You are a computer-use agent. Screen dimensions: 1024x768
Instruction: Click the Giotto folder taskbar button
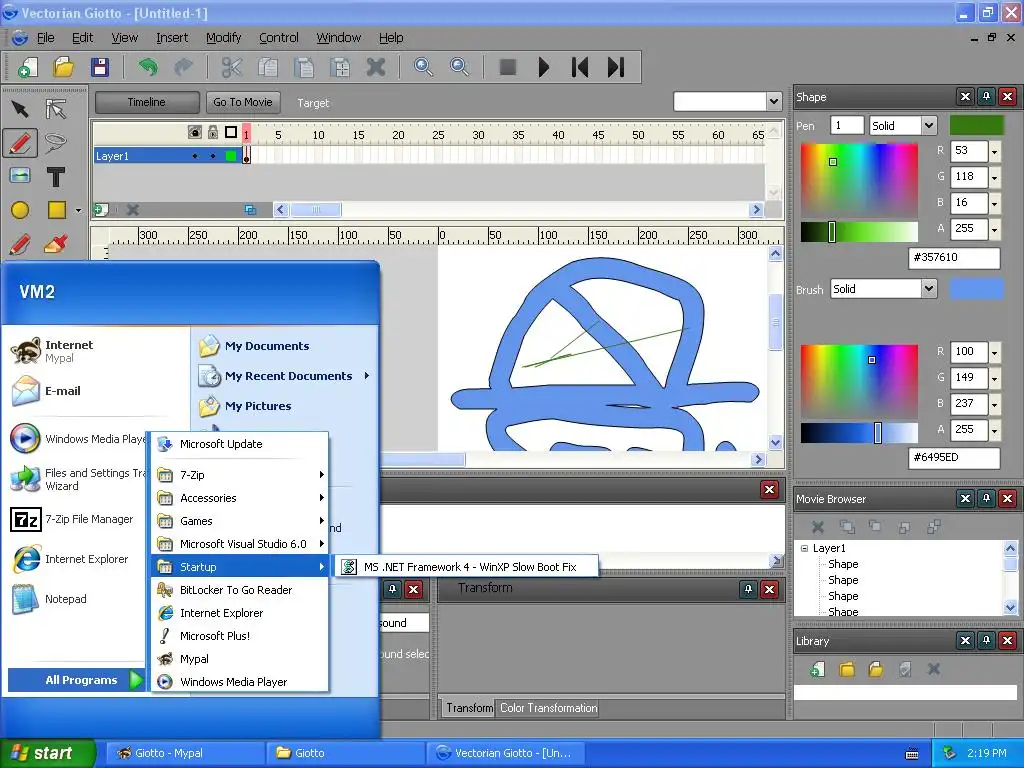tap(345, 753)
